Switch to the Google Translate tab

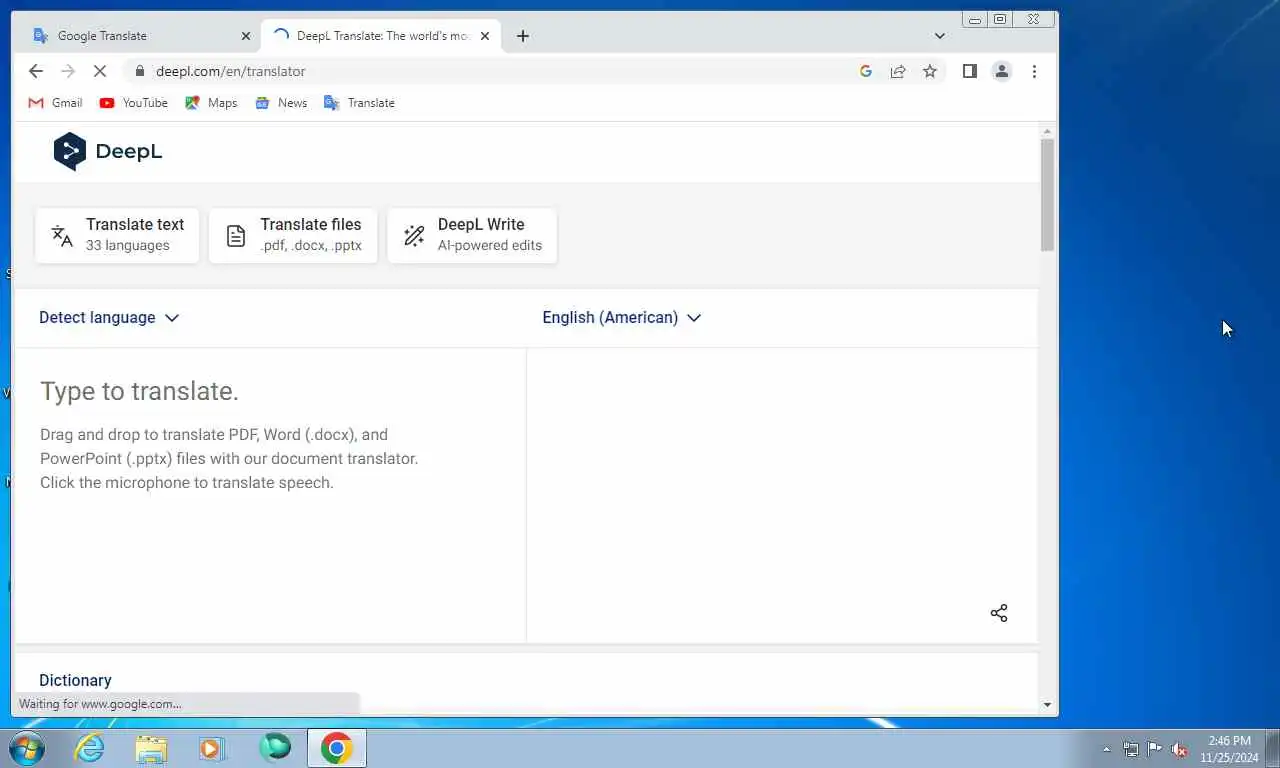[x=143, y=36]
